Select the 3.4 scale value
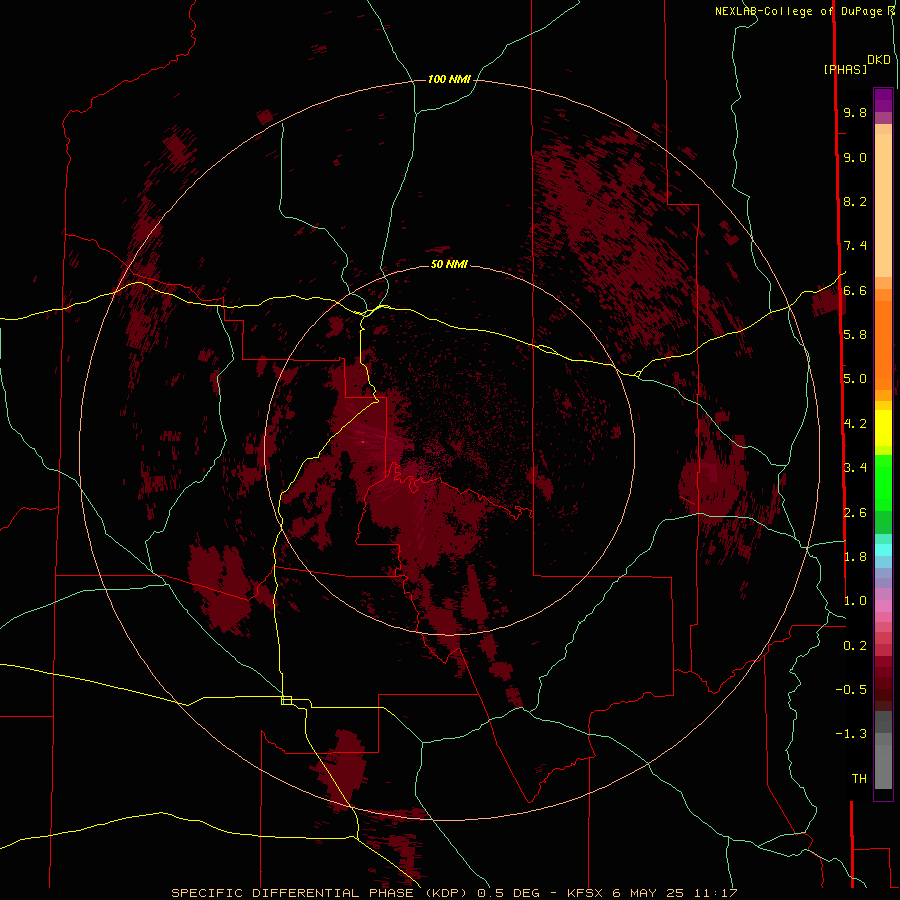 point(855,468)
